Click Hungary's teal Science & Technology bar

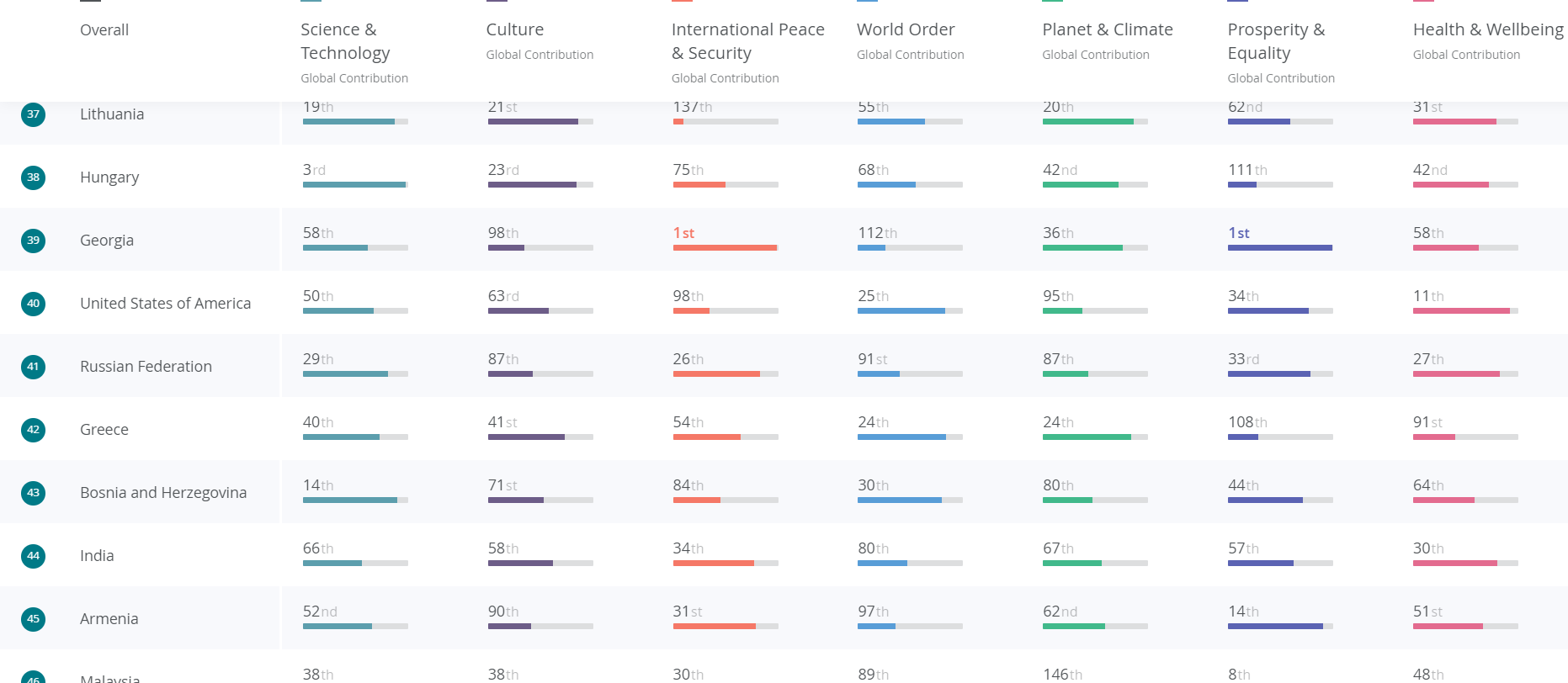[x=355, y=185]
